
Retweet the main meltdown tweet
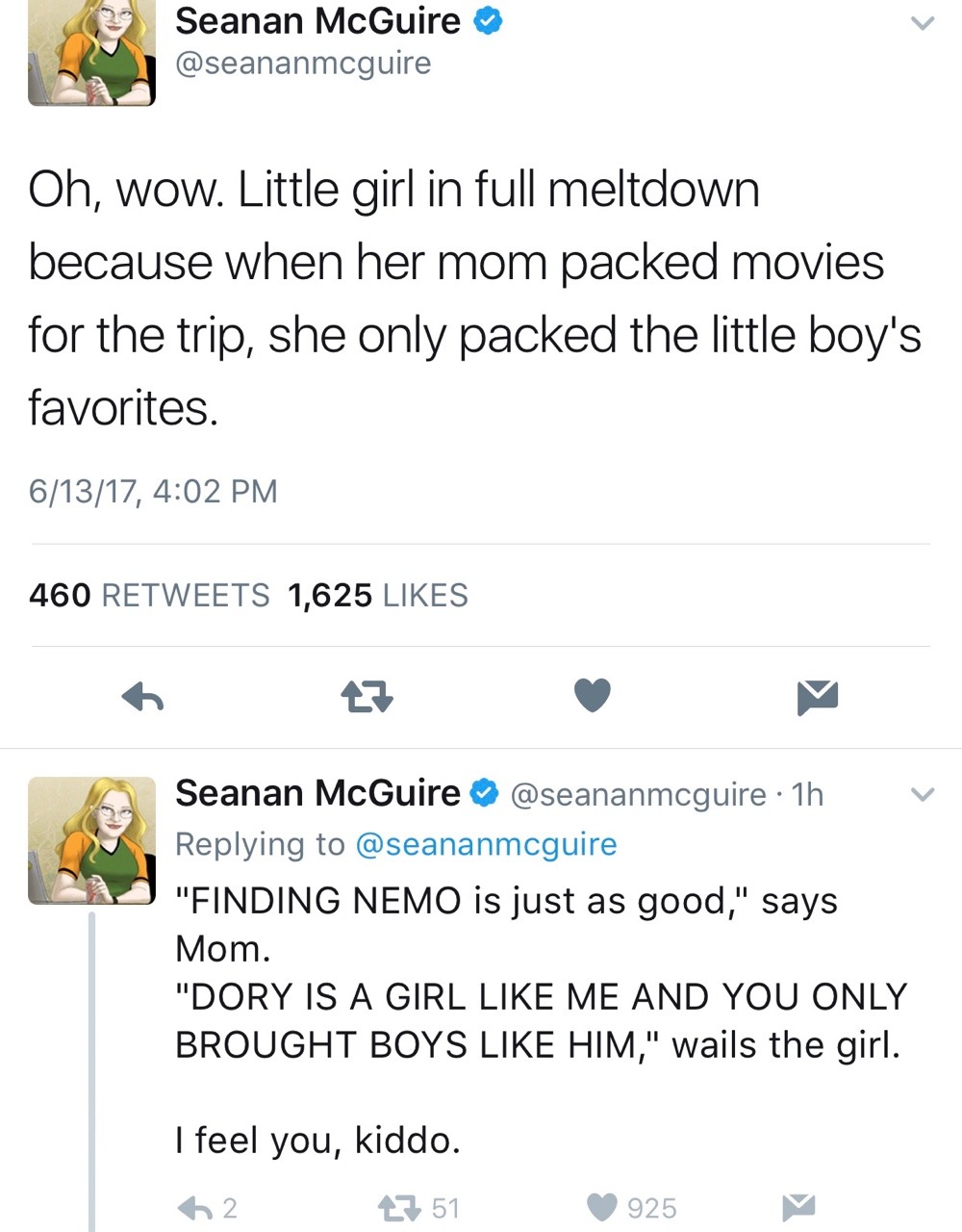(367, 696)
